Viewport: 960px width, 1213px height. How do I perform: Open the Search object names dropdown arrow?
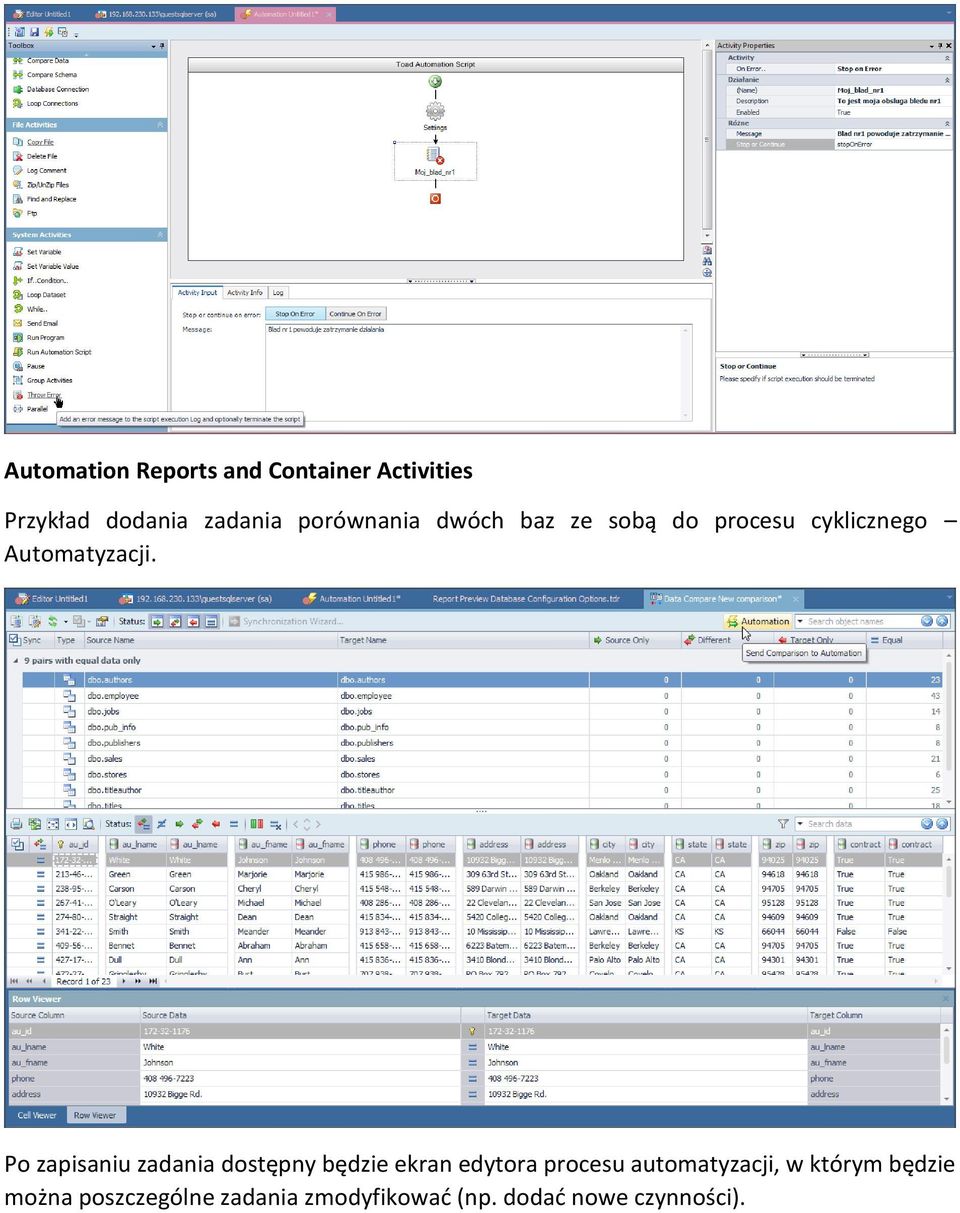(800, 622)
